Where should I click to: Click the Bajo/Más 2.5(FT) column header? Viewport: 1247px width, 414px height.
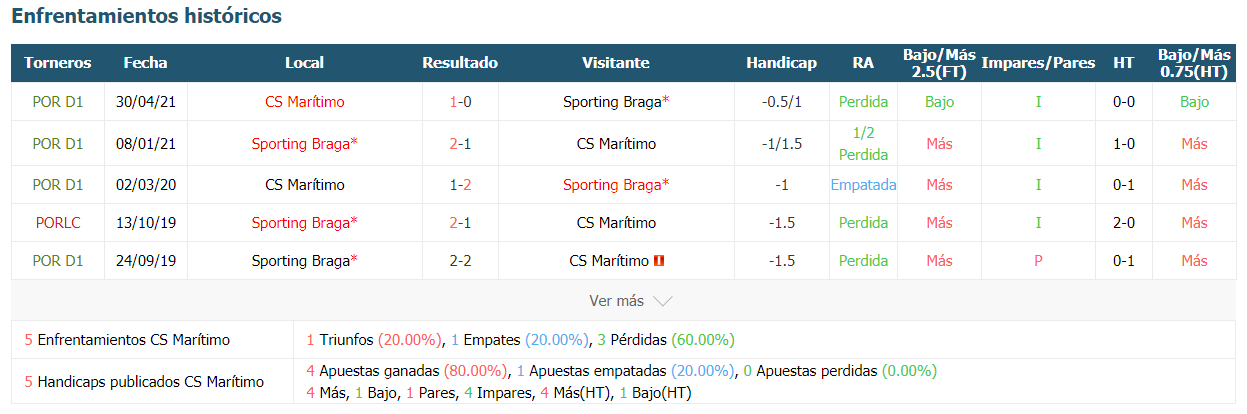(939, 63)
